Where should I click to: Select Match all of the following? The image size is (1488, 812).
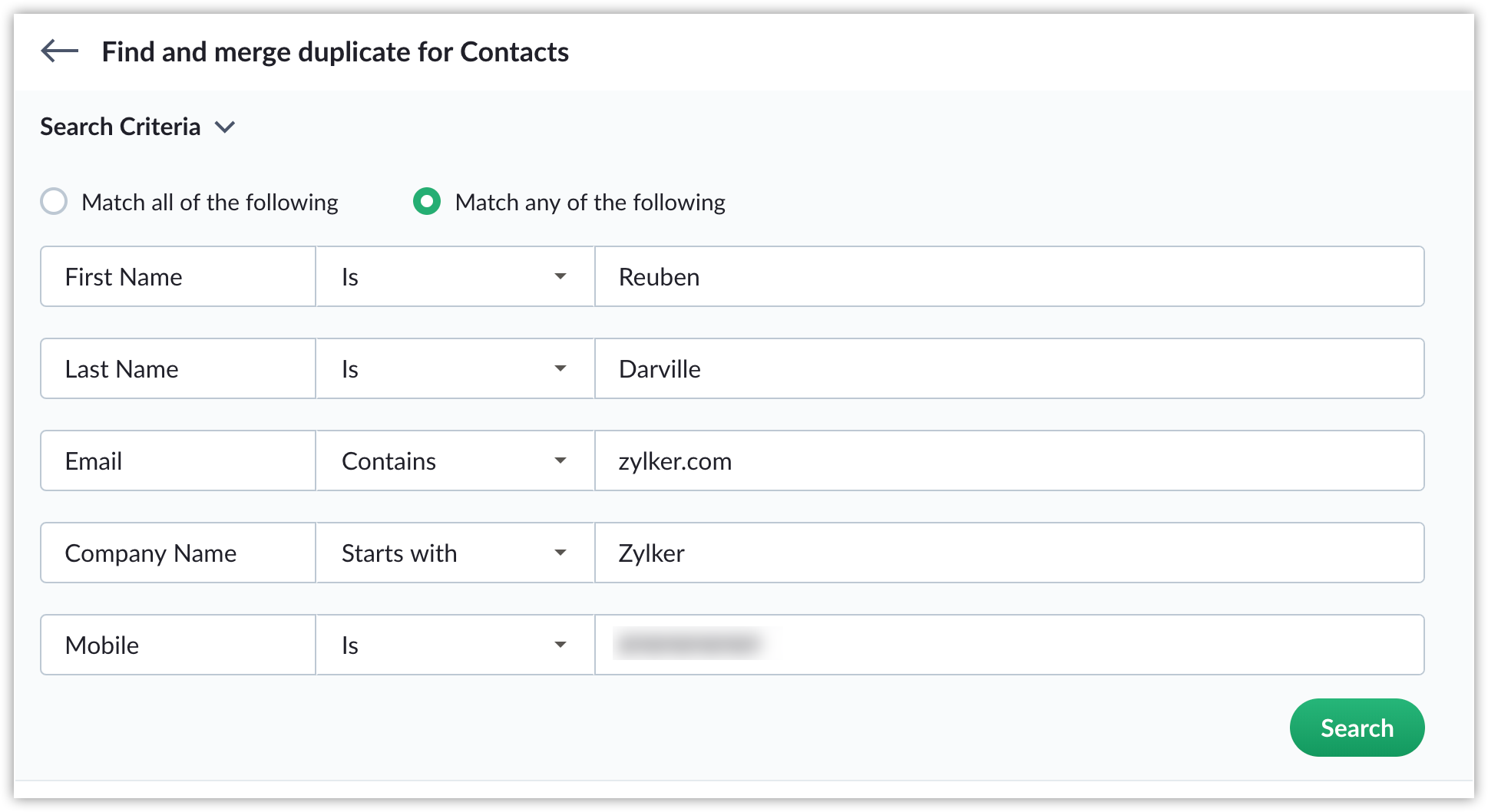54,202
